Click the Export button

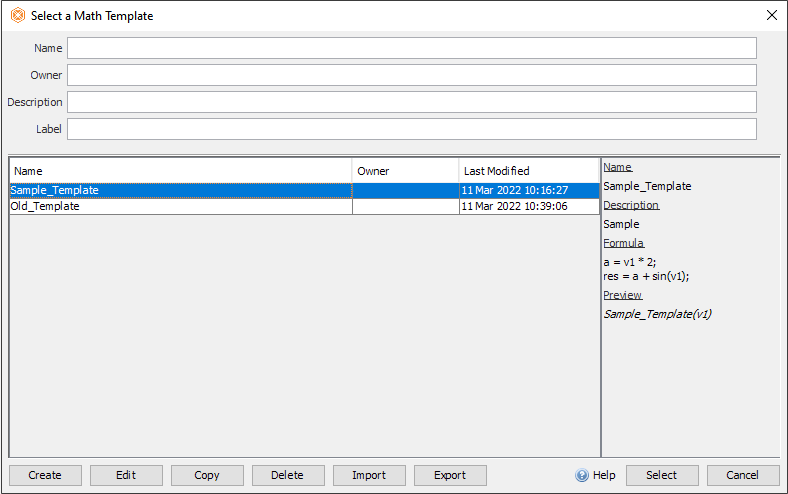click(x=450, y=475)
